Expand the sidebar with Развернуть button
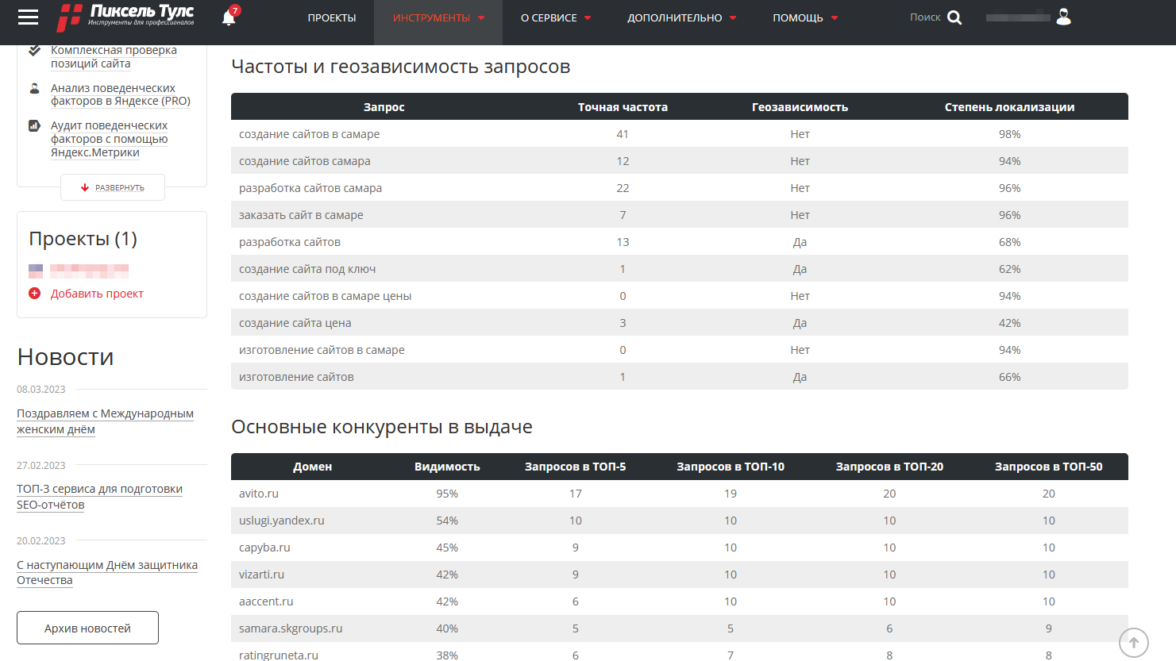Screen dimensions: 1176x661 click(x=112, y=188)
